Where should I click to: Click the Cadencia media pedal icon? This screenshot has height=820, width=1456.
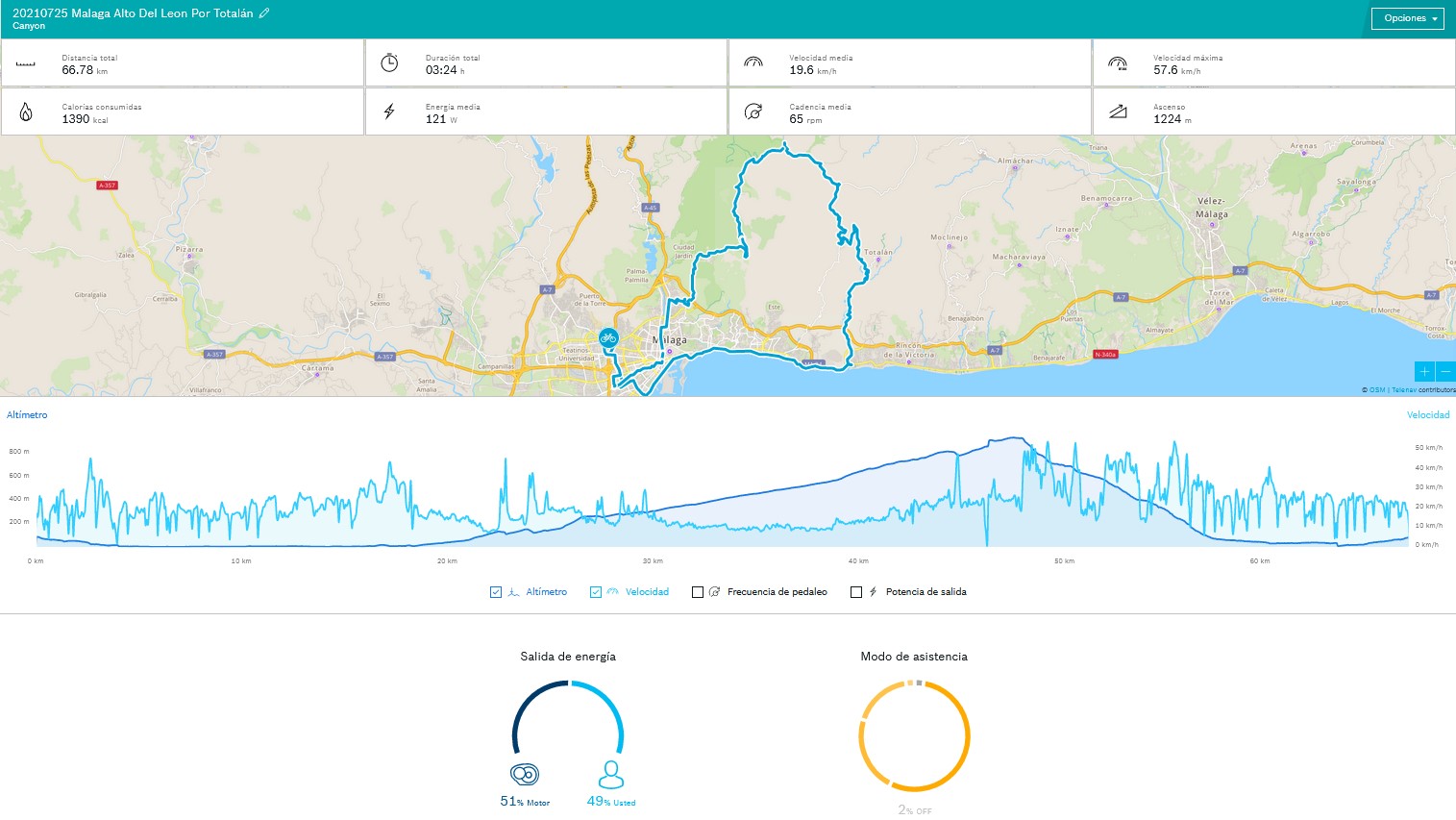[x=753, y=112]
